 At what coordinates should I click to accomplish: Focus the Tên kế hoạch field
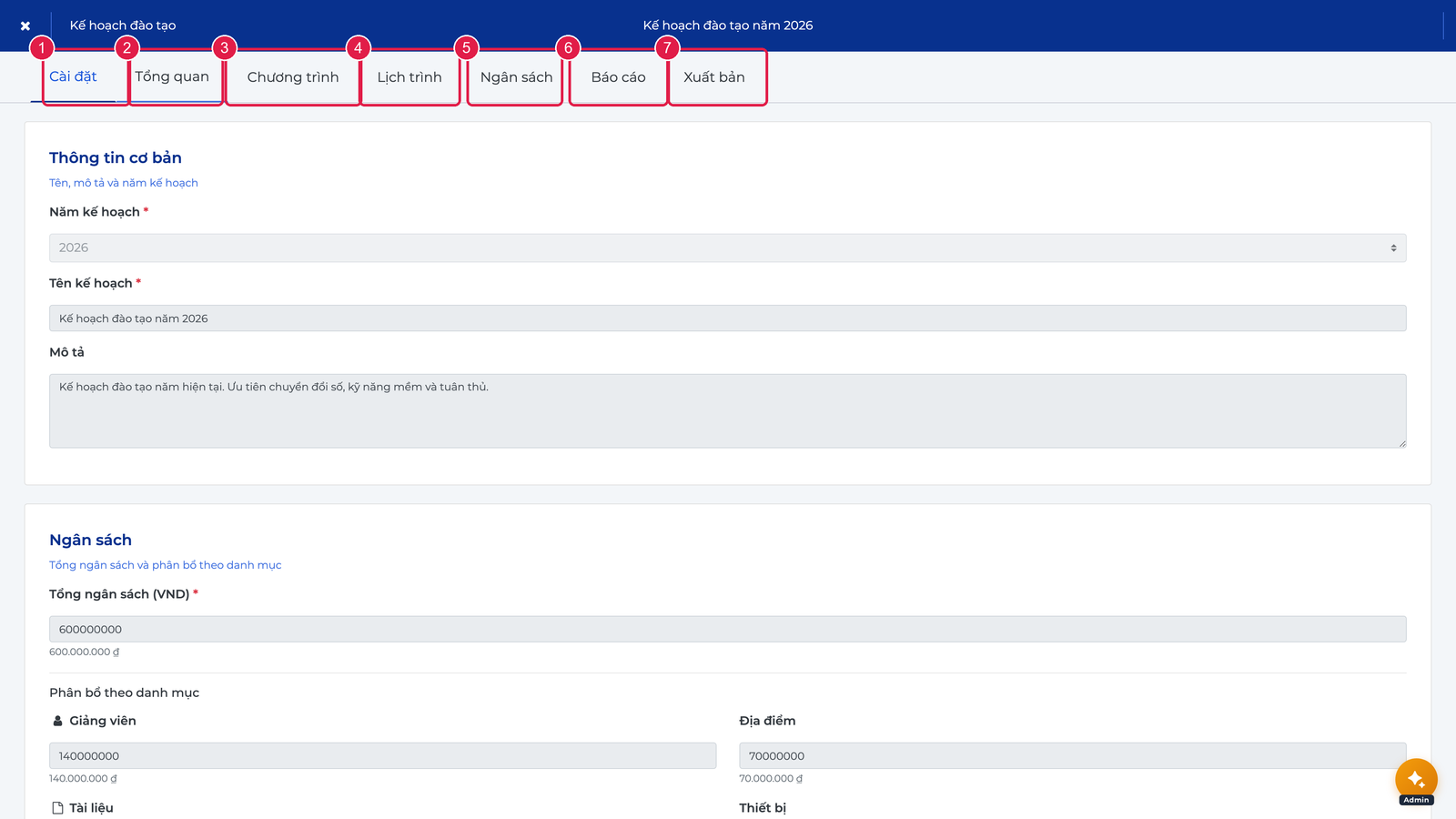tap(728, 318)
